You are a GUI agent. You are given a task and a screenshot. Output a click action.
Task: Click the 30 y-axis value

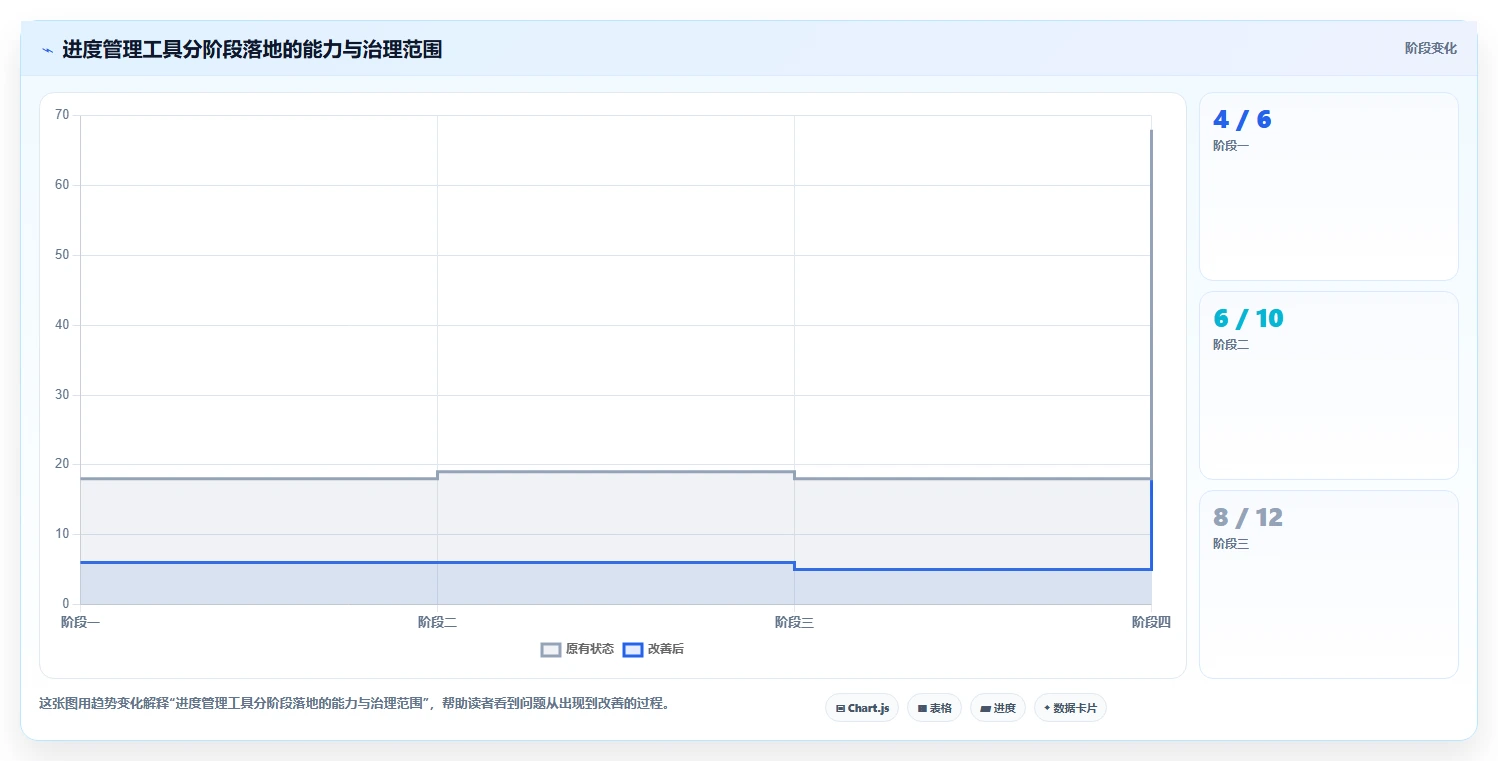tap(62, 395)
